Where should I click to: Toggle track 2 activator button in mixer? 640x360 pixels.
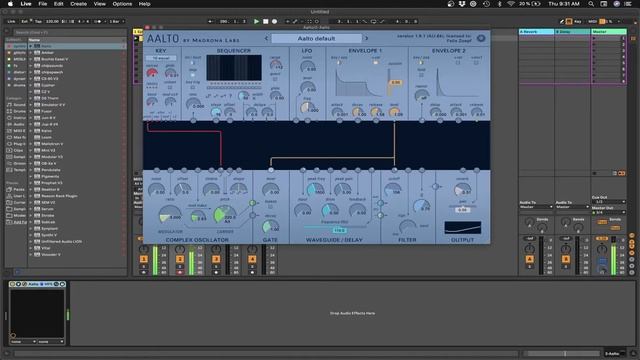pos(180,259)
